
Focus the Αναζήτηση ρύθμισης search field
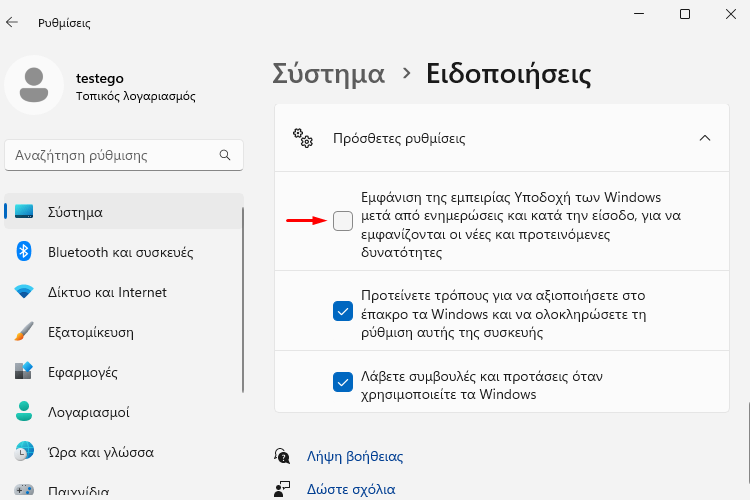pos(124,155)
